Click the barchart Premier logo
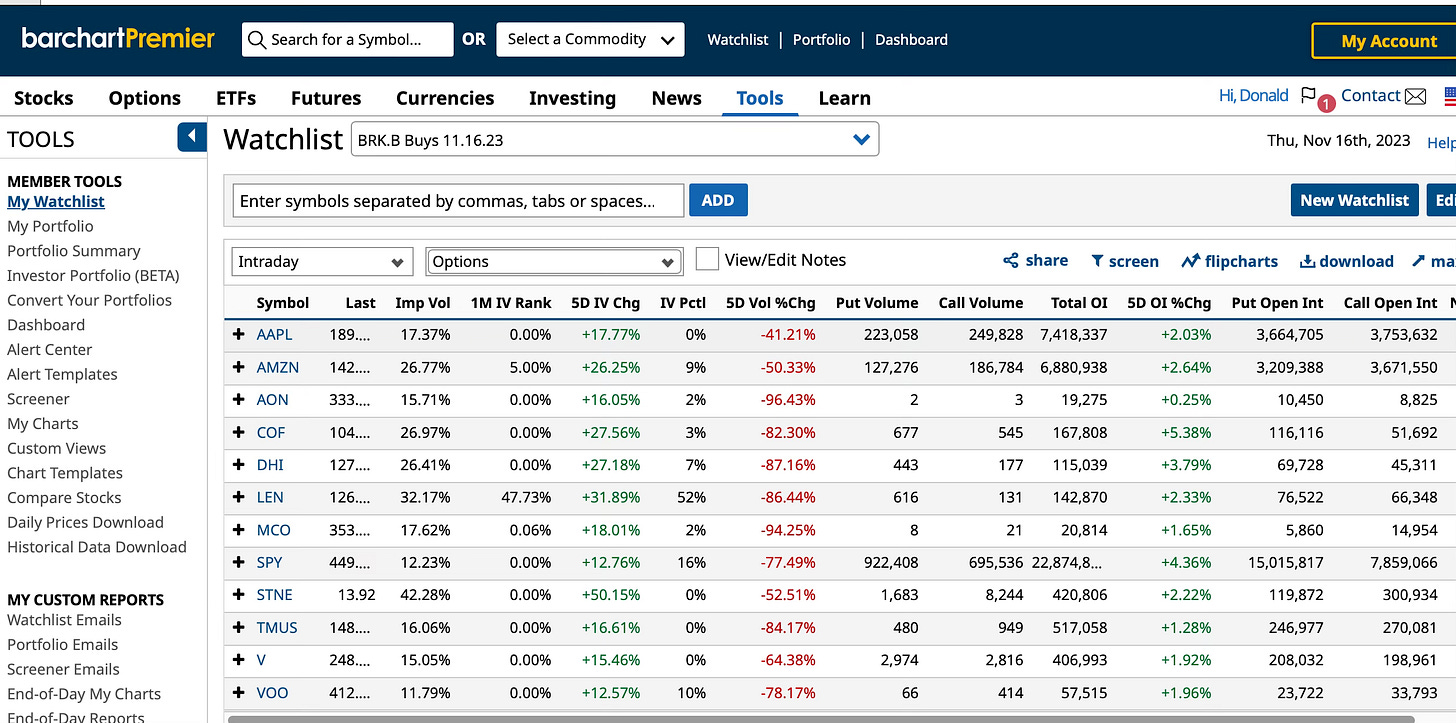 [x=118, y=39]
